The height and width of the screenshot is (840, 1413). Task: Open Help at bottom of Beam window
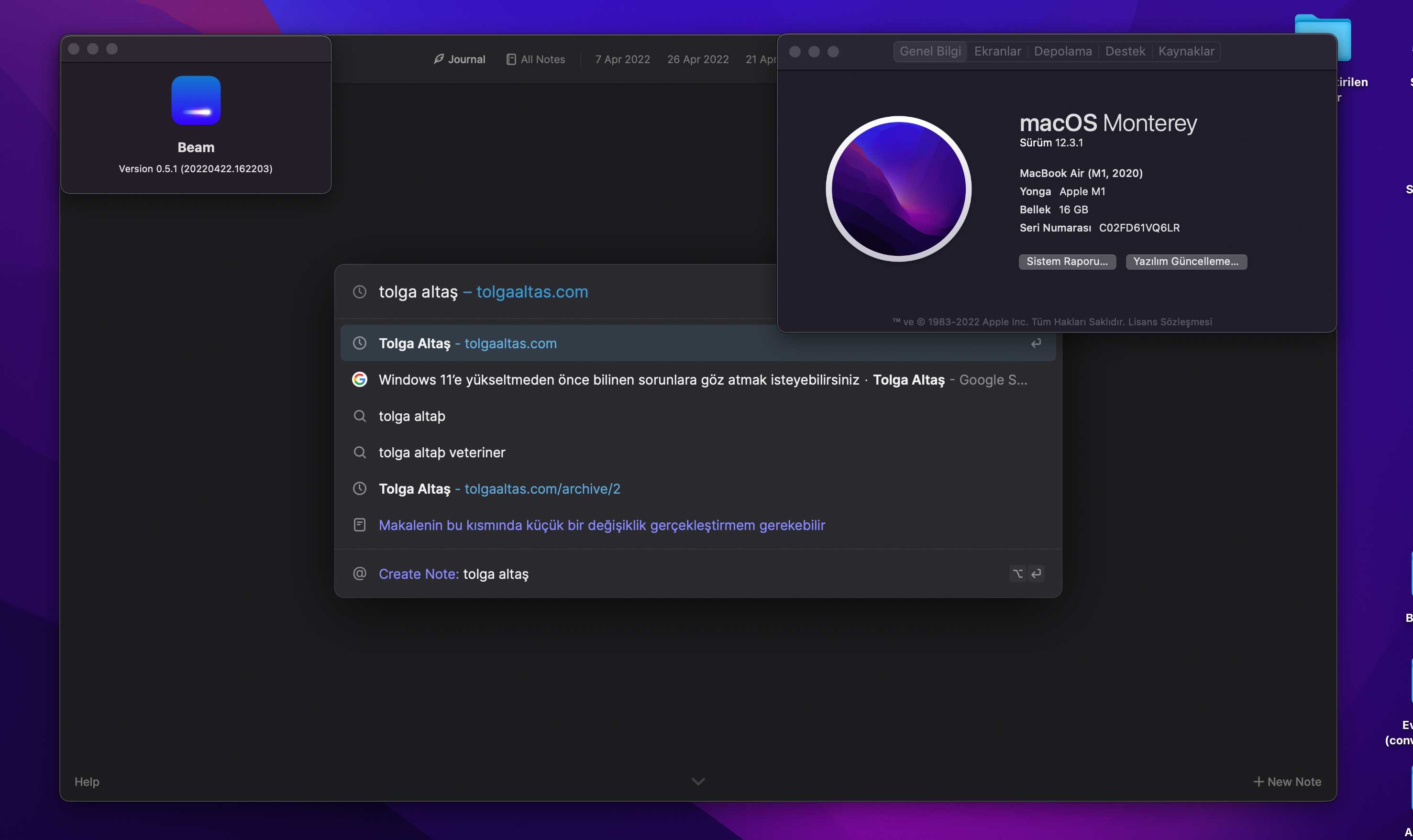point(87,781)
